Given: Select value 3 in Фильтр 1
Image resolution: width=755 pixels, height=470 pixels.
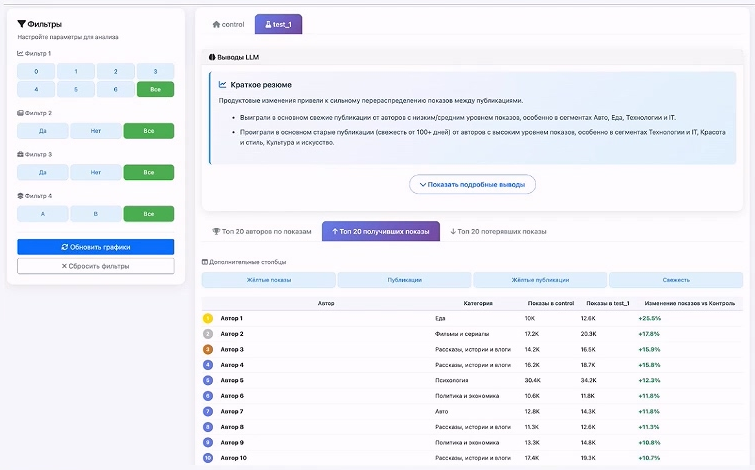Looking at the screenshot, I should tap(155, 71).
